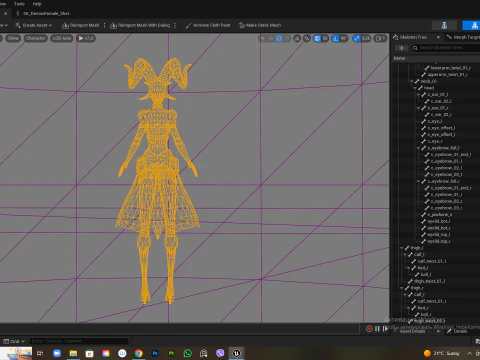
Task: Select the eyelid_top_l bone
Action: (439, 235)
